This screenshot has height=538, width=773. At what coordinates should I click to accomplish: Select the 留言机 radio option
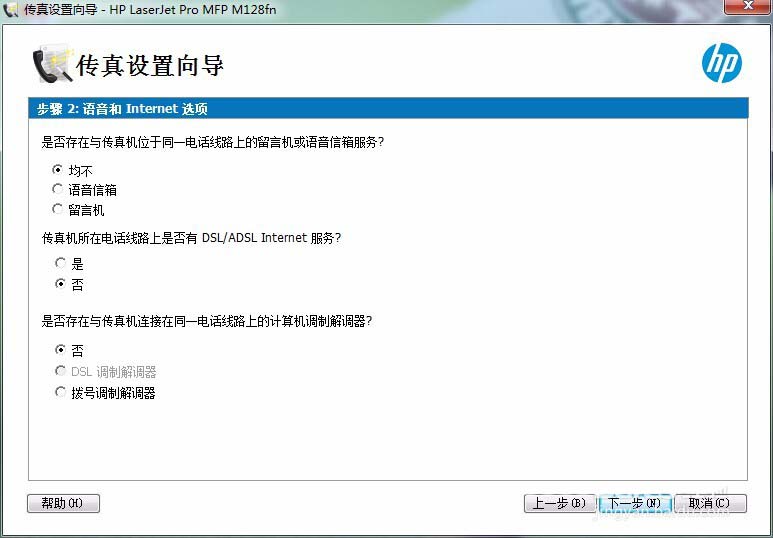58,209
